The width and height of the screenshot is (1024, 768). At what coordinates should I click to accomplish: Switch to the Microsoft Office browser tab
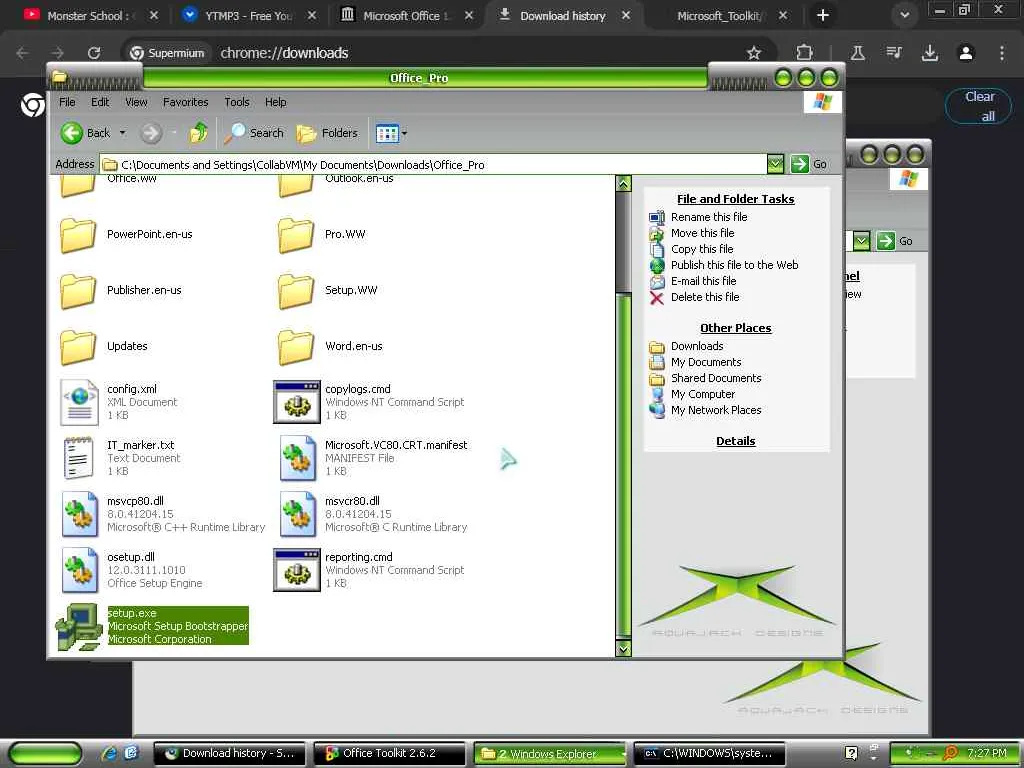coord(405,16)
